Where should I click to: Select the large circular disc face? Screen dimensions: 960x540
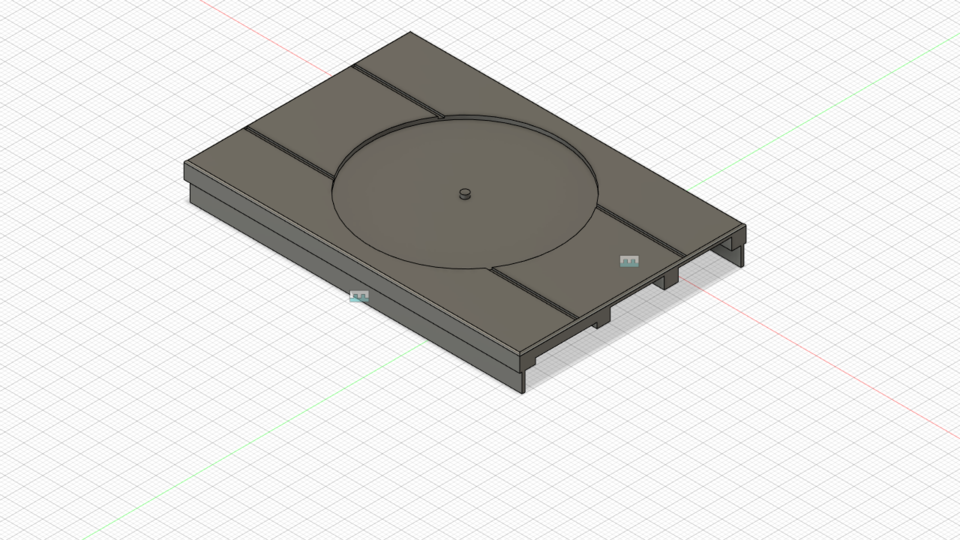(x=465, y=193)
